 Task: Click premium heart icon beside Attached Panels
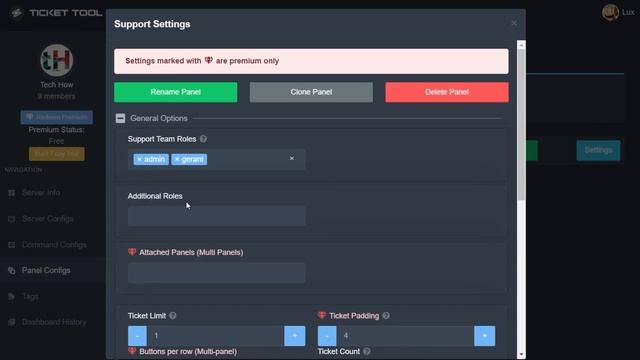[x=132, y=252]
